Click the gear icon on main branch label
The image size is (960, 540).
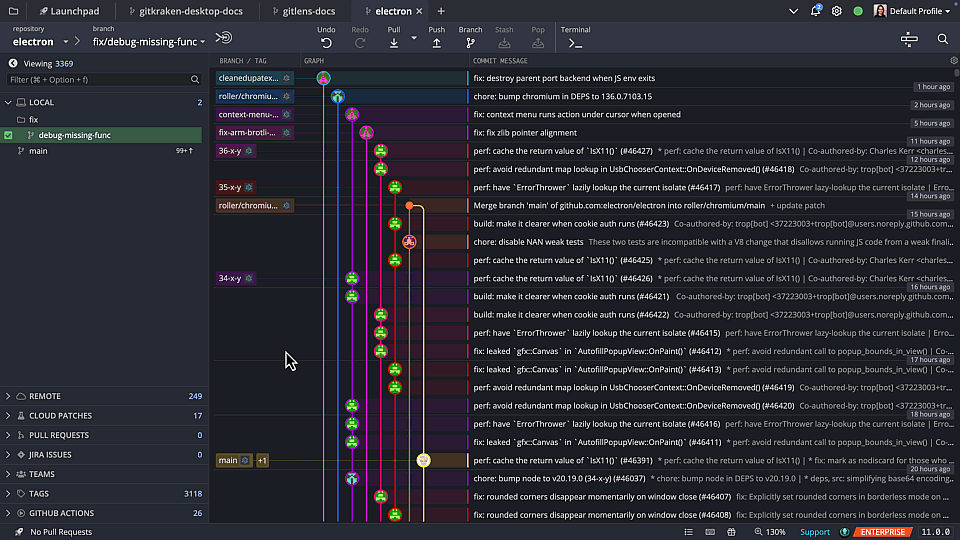(x=244, y=460)
